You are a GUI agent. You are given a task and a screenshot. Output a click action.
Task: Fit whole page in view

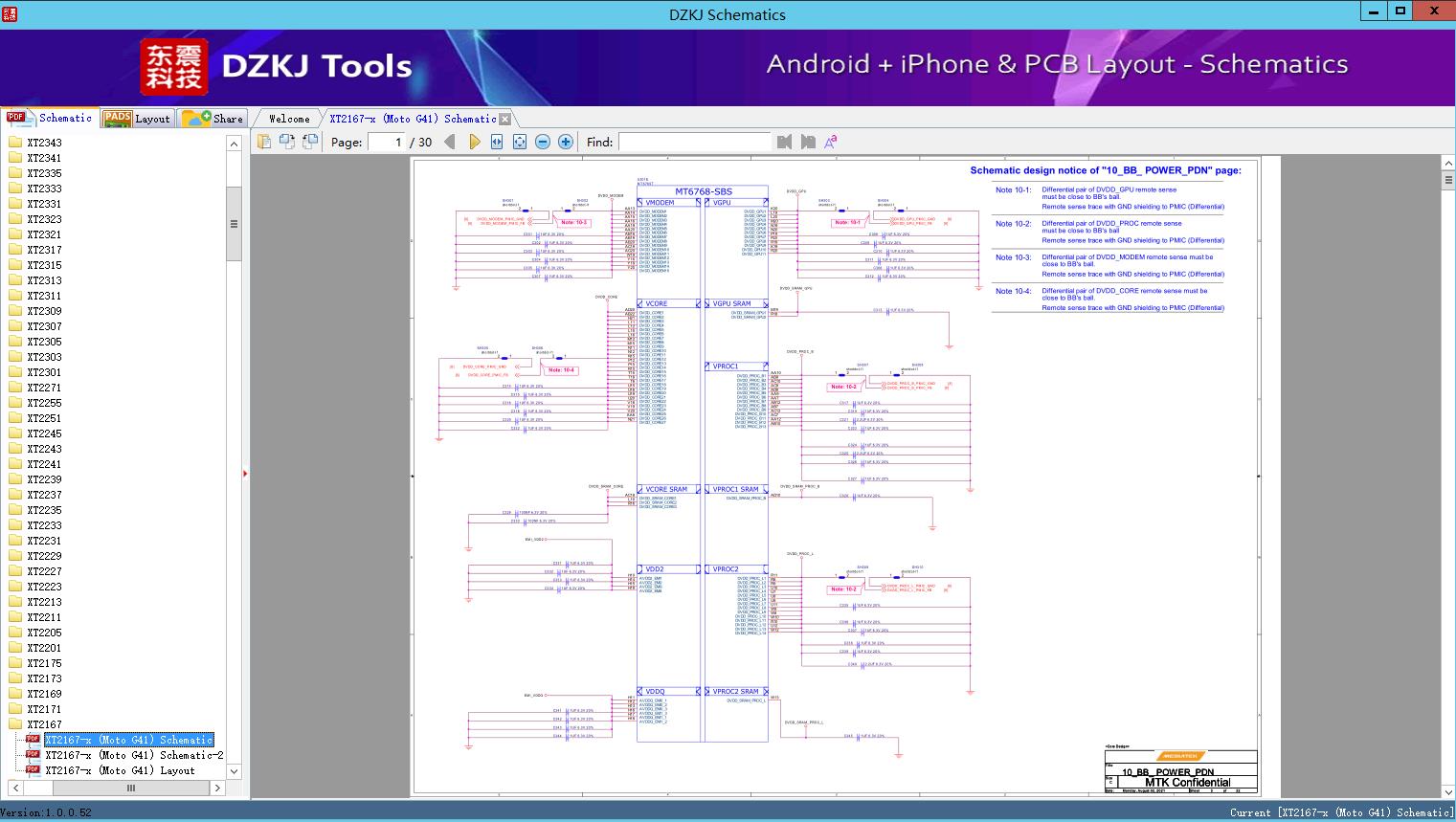point(520,142)
